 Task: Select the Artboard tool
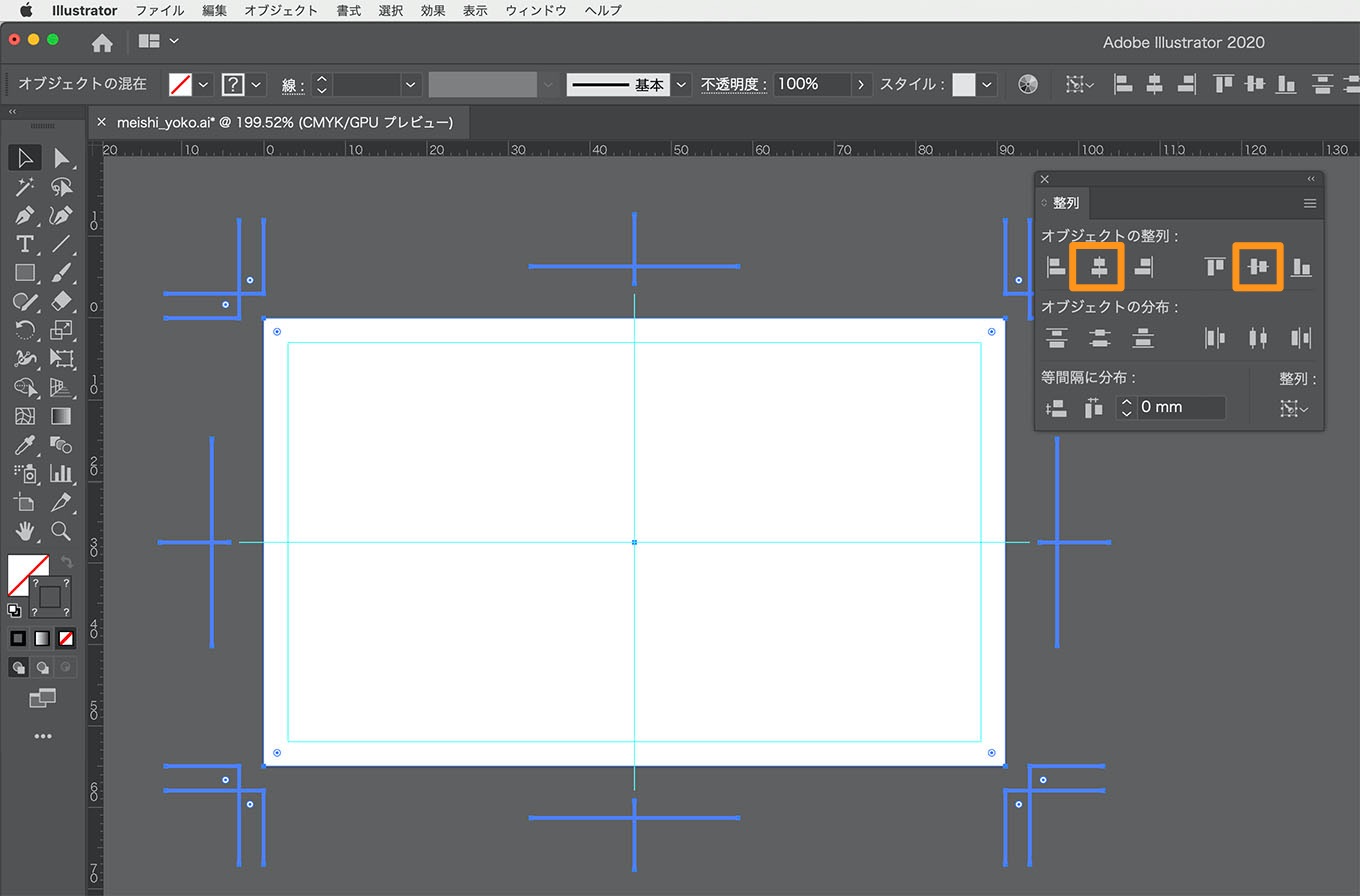25,502
